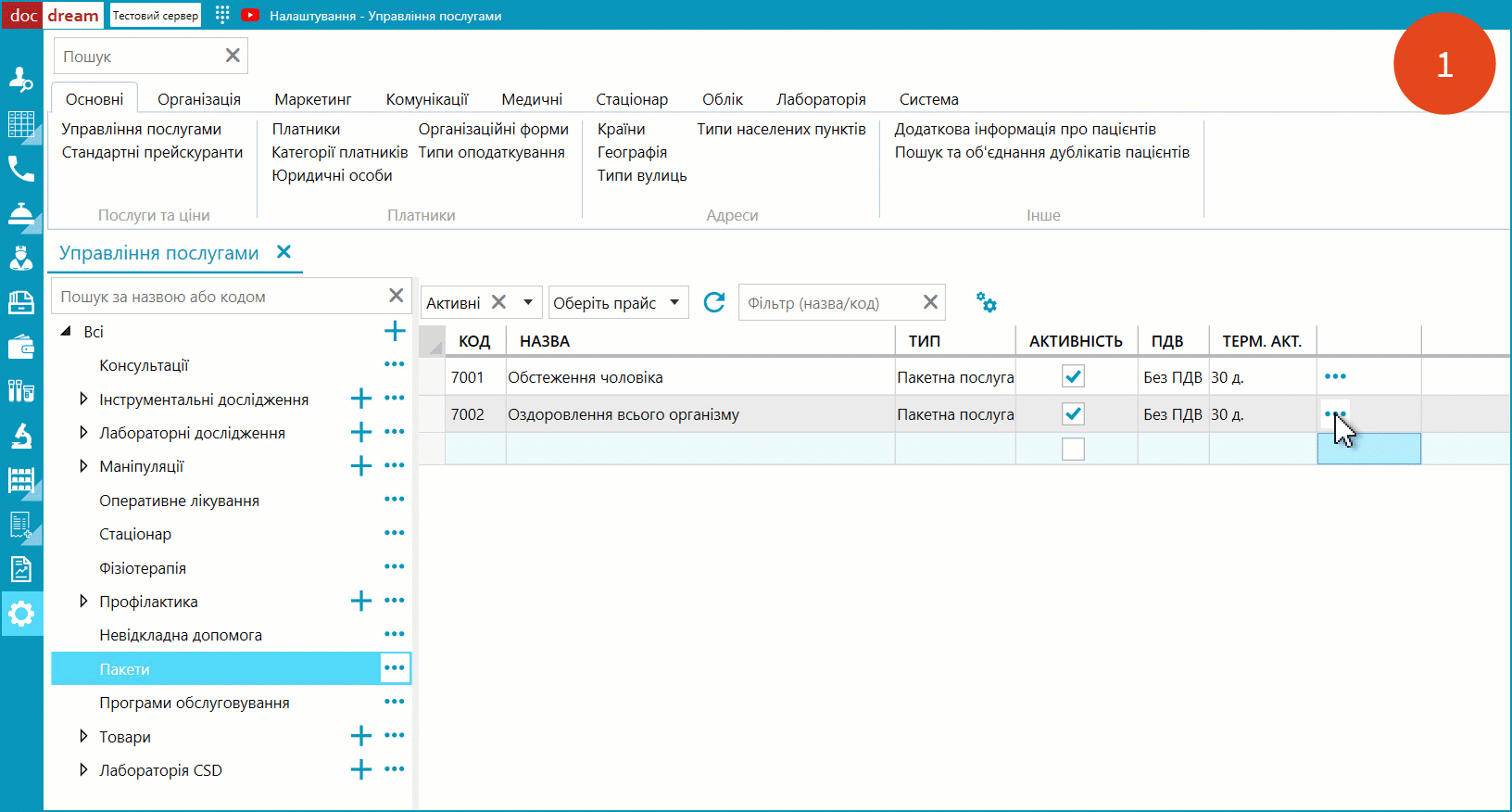
Task: Expand the Профілактика tree node
Action: coord(83,601)
